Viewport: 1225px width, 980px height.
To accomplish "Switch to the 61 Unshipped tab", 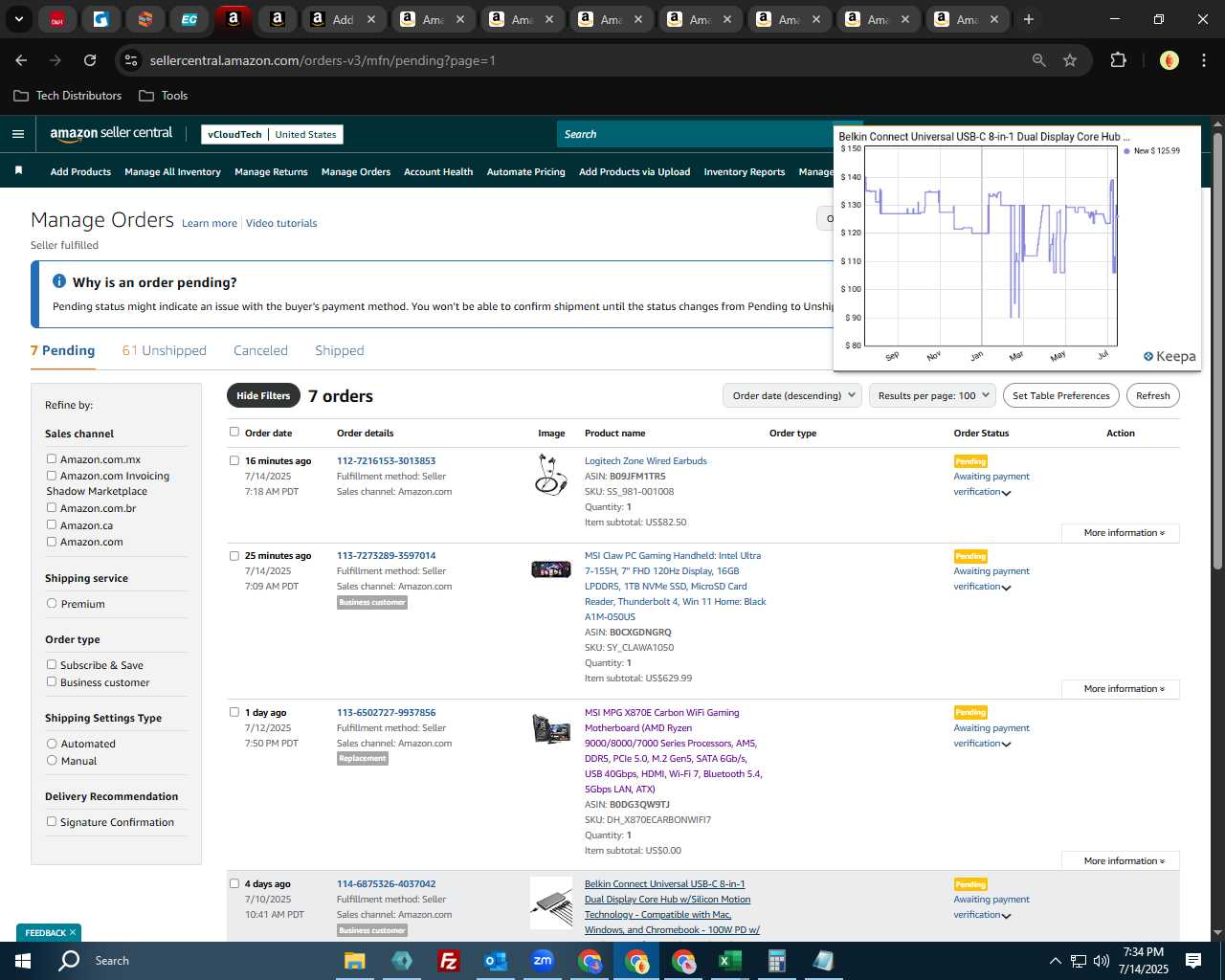I will pos(165,350).
